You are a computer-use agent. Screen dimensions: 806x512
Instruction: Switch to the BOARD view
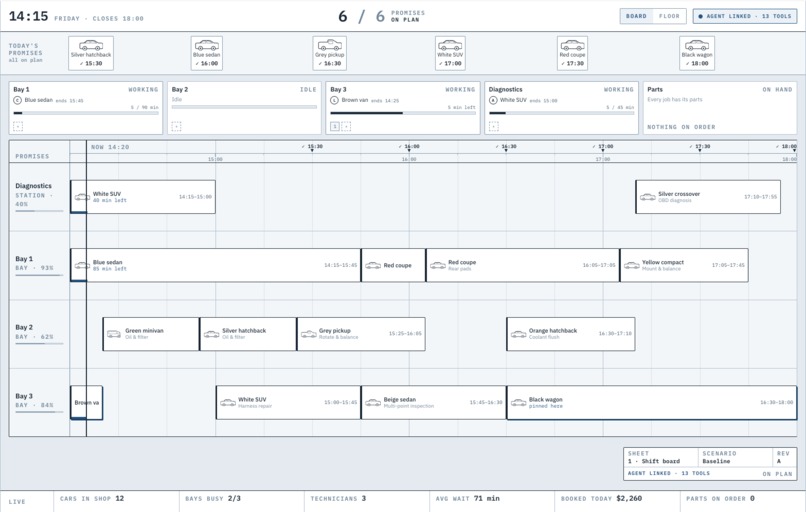(636, 16)
